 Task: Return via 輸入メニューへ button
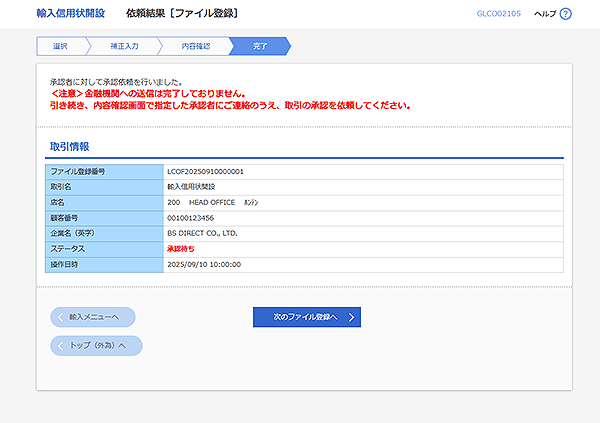[93, 317]
